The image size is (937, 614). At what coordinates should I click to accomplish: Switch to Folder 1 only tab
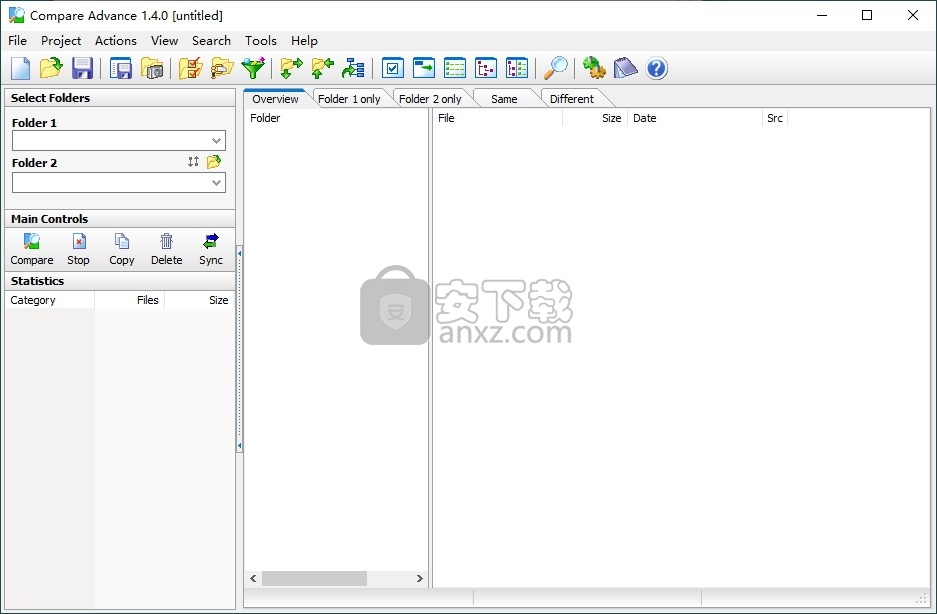(x=349, y=99)
